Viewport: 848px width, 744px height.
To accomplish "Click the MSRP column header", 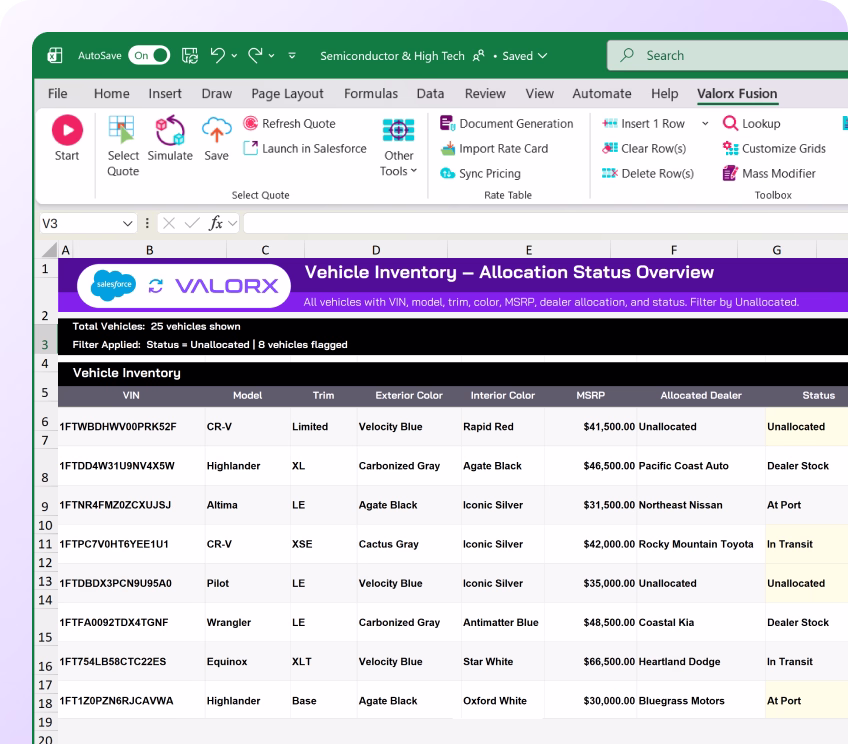I will coord(591,395).
